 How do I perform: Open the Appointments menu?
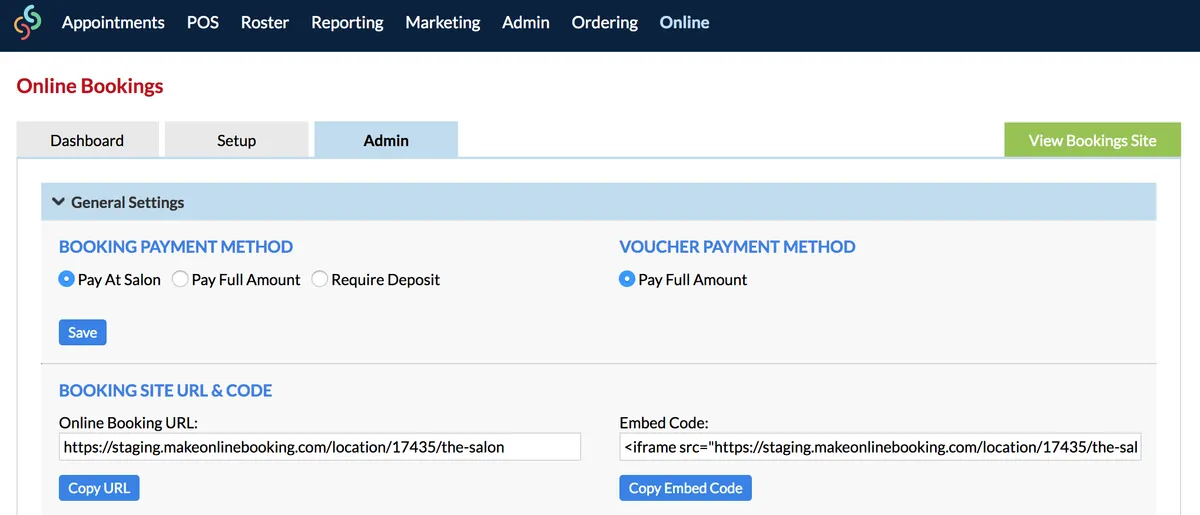pyautogui.click(x=113, y=22)
